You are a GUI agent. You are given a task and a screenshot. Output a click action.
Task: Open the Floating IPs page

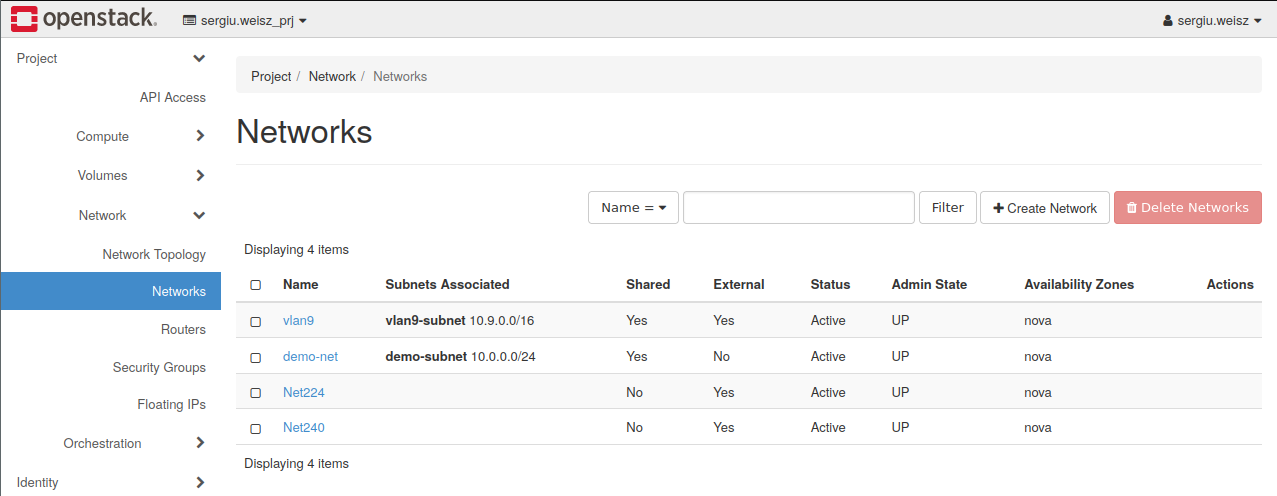click(171, 404)
